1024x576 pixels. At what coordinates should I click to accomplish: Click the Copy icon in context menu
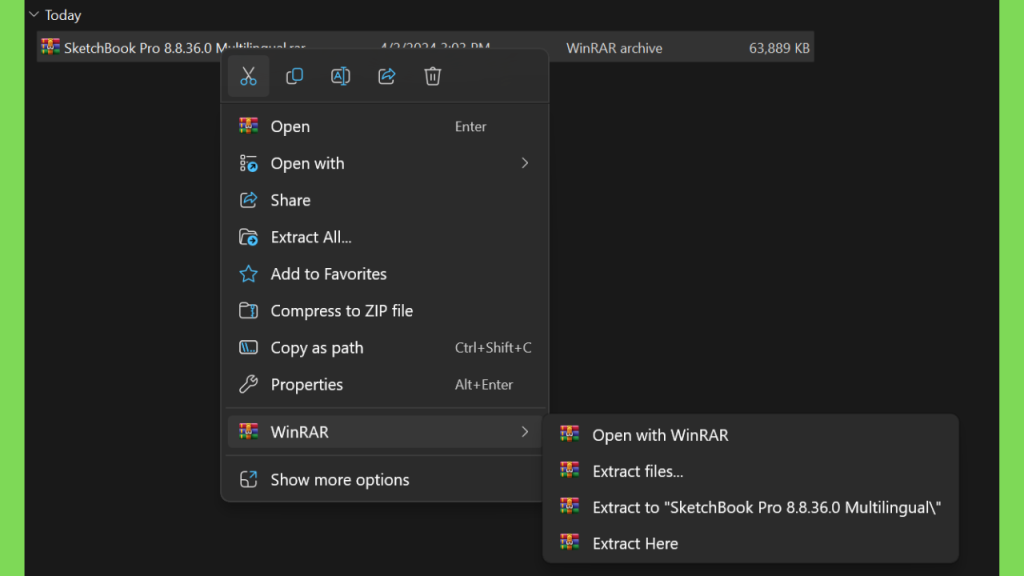click(295, 76)
